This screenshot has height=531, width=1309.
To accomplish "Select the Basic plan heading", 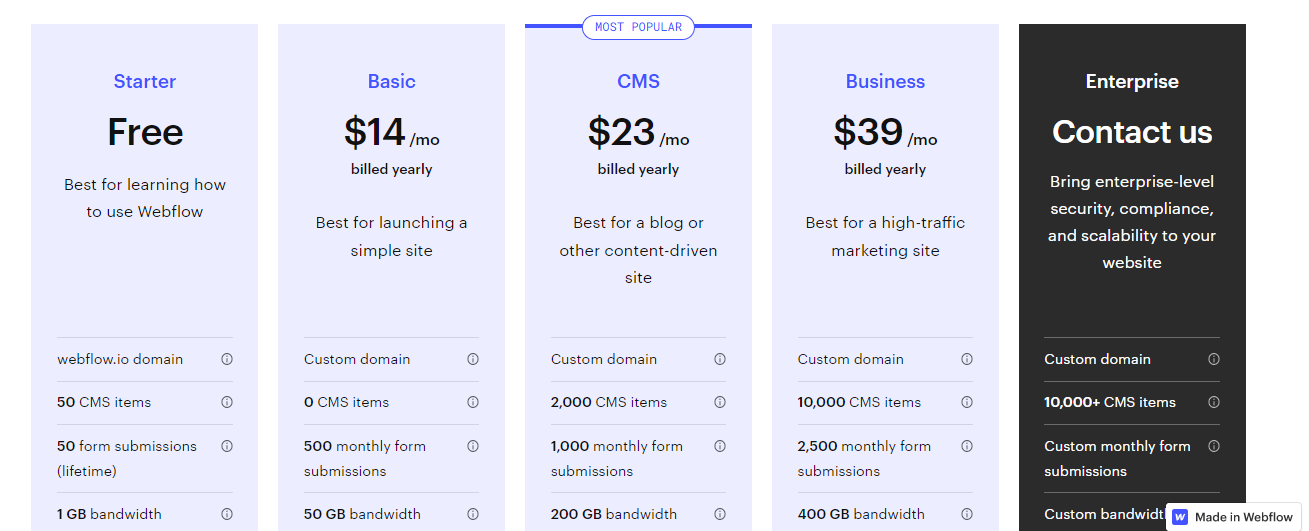I will [x=392, y=81].
